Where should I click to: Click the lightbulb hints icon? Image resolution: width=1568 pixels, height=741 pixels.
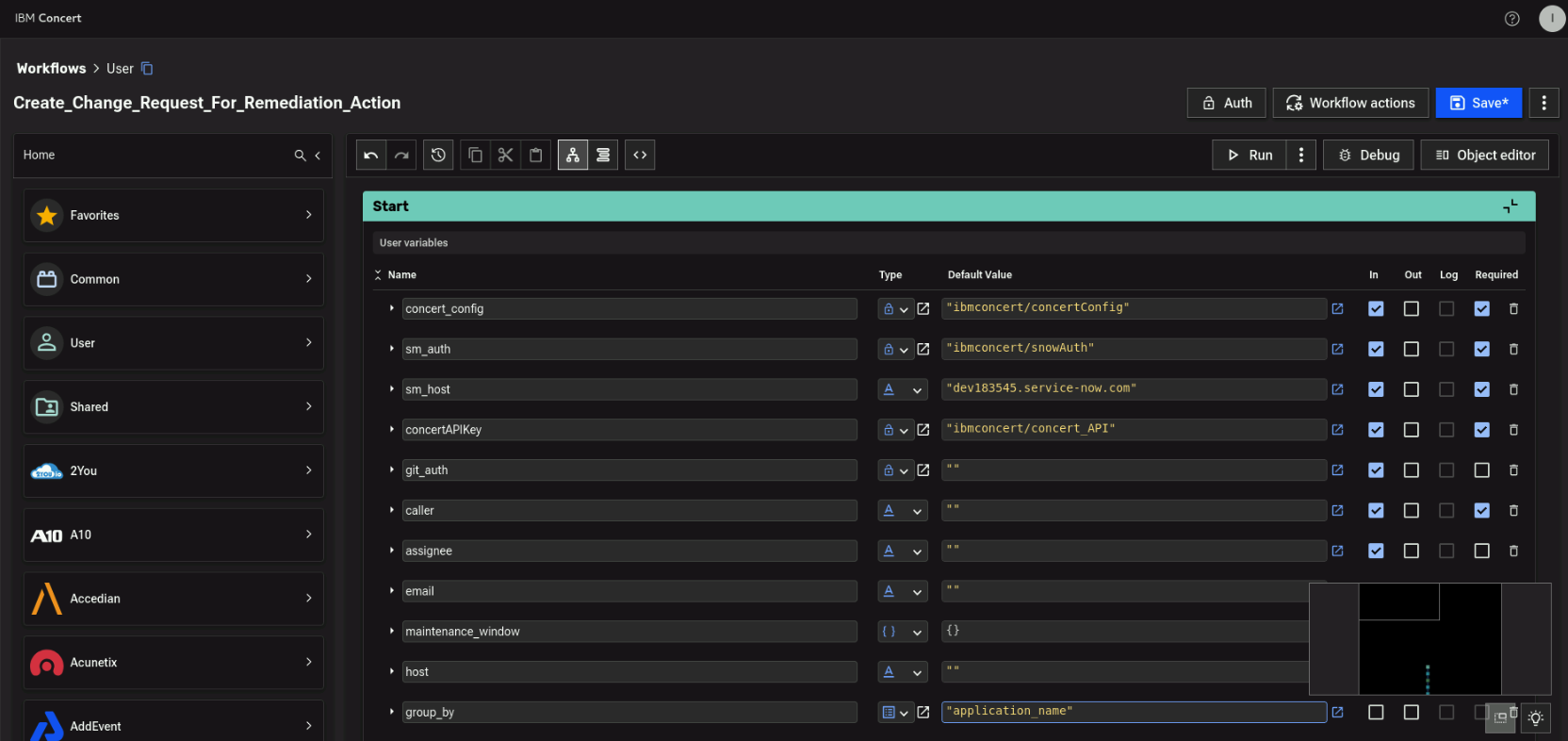(x=1536, y=718)
